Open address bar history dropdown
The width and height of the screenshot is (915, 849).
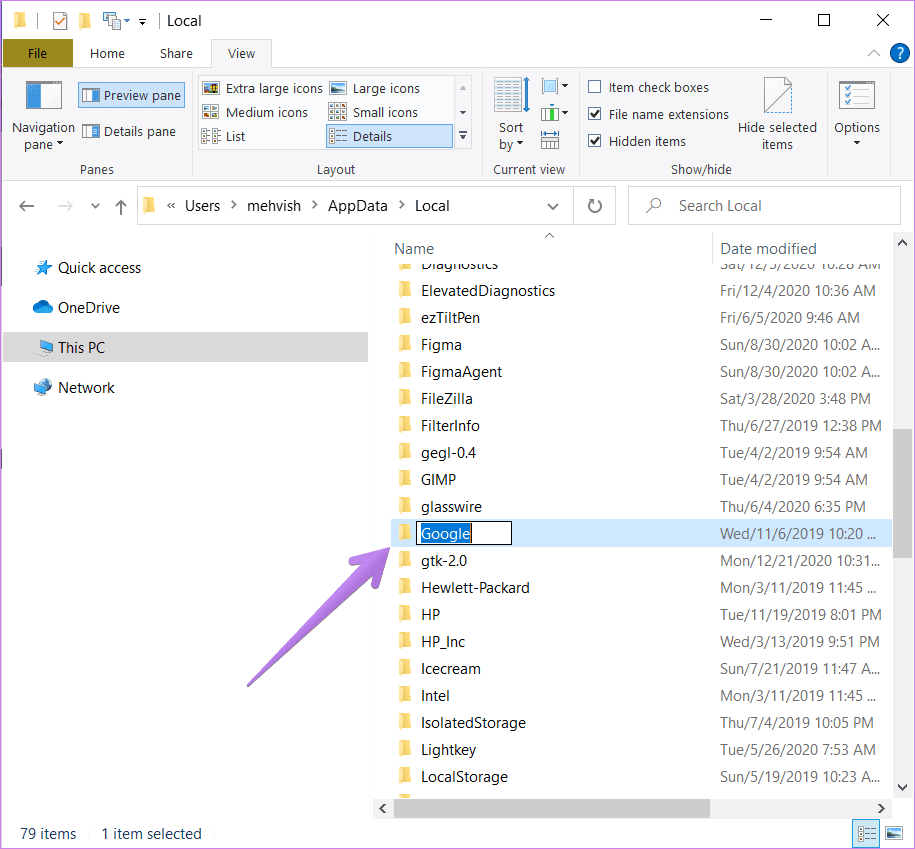[553, 206]
